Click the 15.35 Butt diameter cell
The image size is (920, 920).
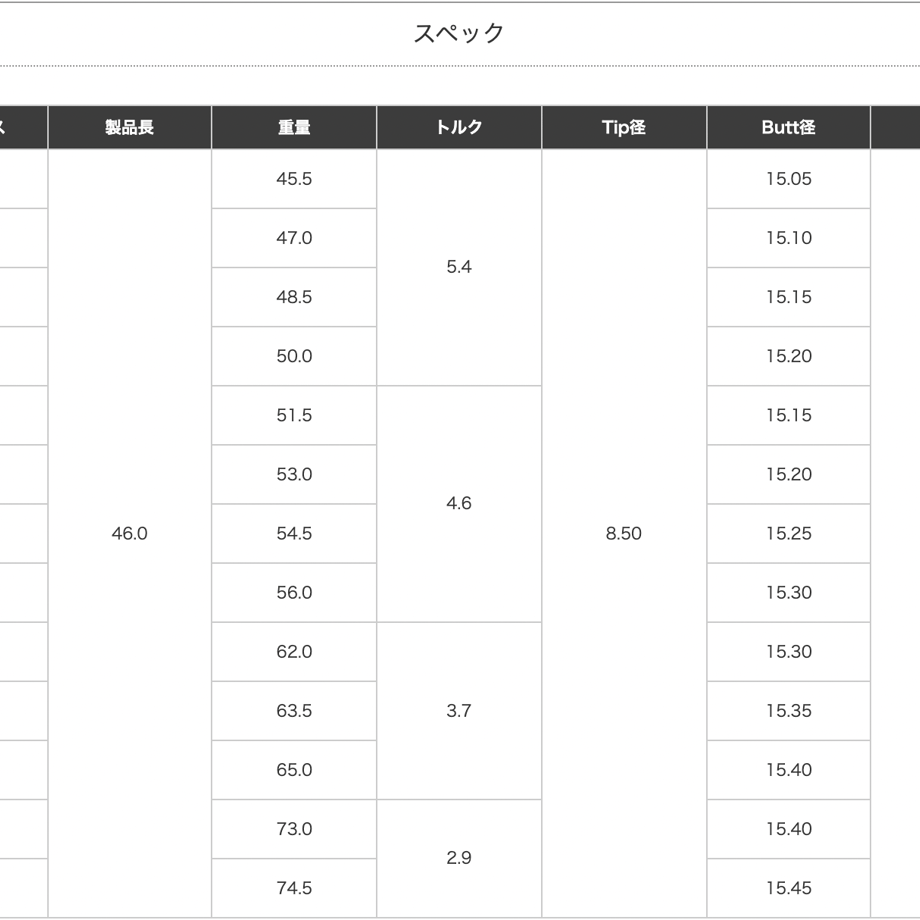789,711
